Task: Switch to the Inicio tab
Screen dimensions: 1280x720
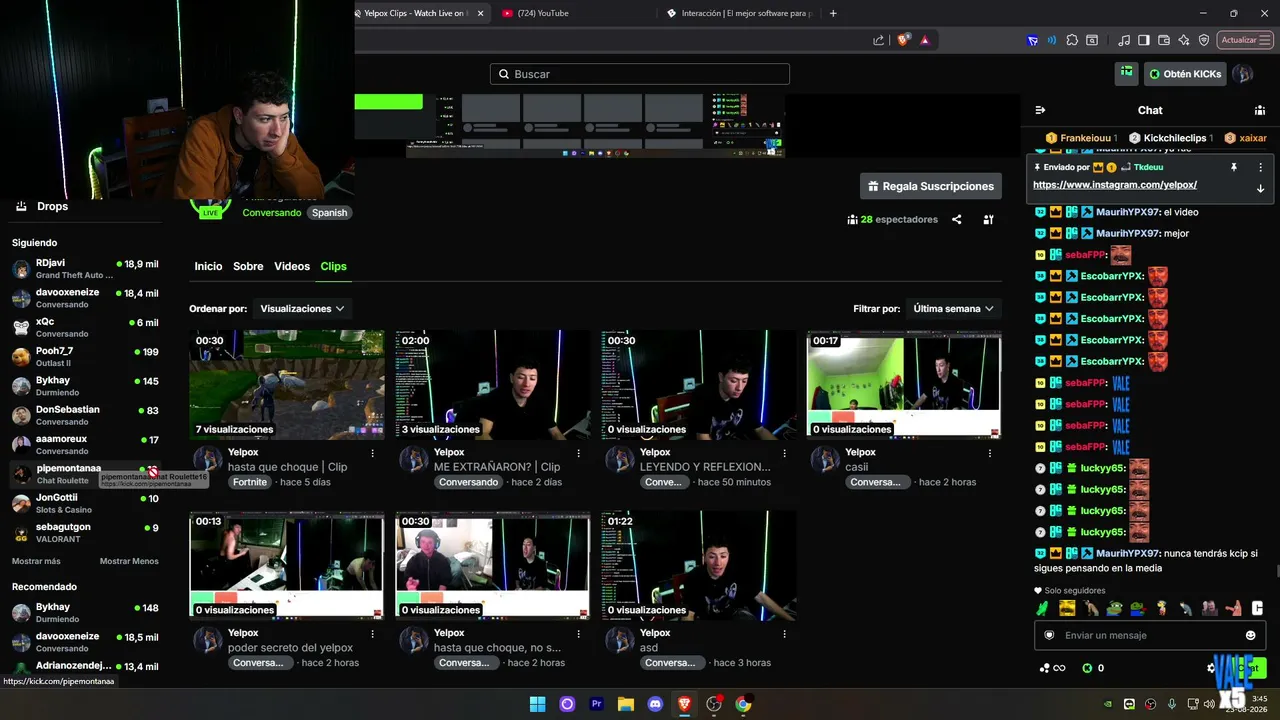Action: pos(208,266)
